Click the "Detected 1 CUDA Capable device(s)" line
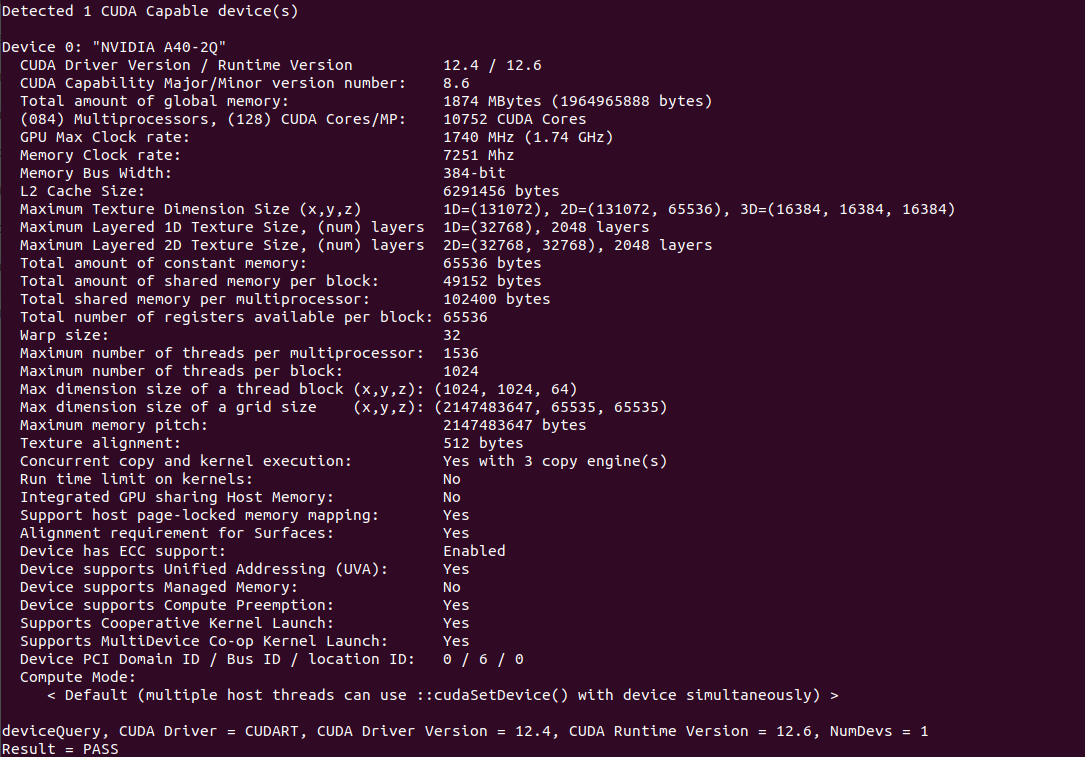The height and width of the screenshot is (757, 1085). (x=150, y=11)
